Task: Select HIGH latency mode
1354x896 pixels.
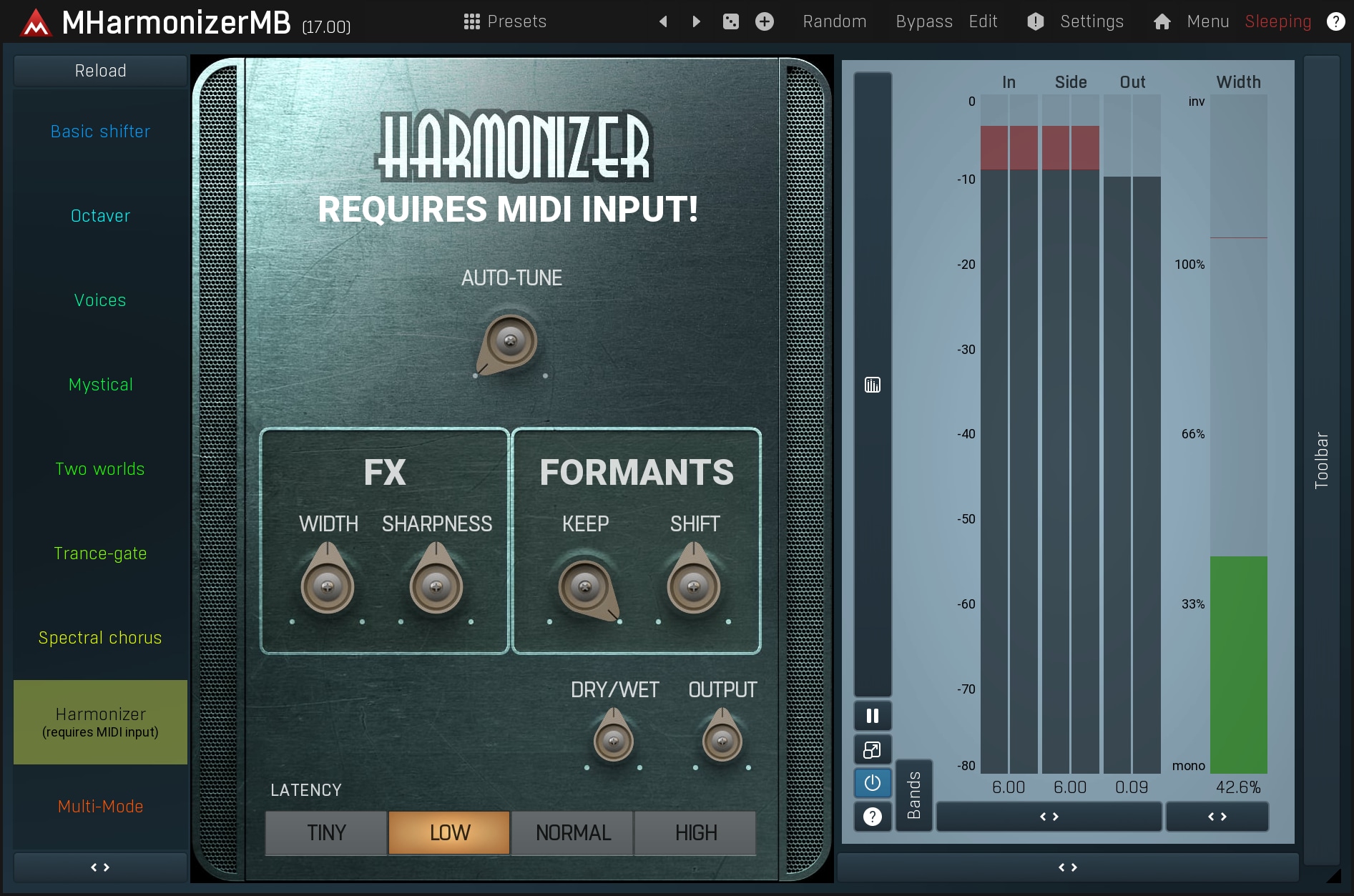Action: (x=695, y=833)
